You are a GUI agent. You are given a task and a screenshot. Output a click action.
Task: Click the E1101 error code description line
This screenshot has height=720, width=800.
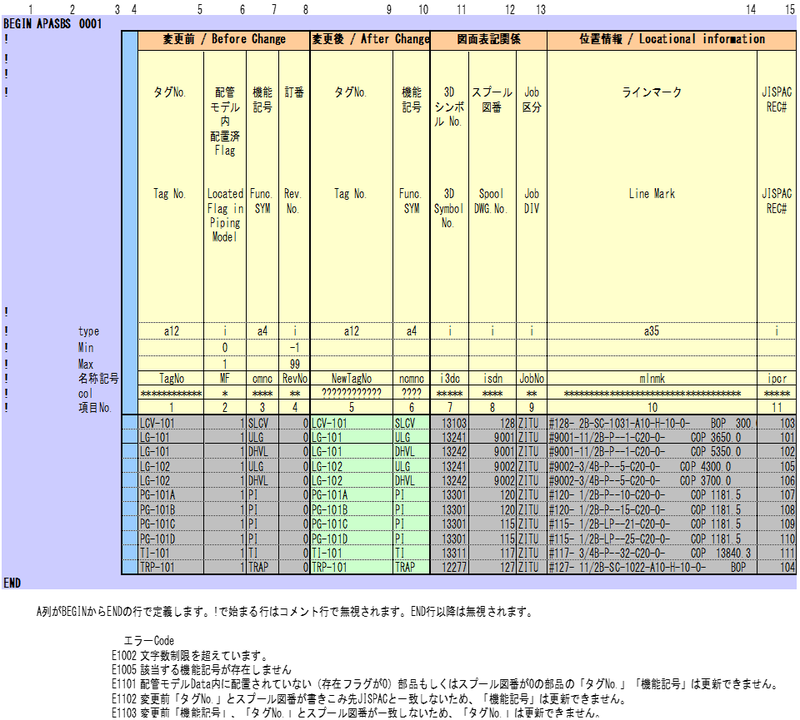(444, 685)
